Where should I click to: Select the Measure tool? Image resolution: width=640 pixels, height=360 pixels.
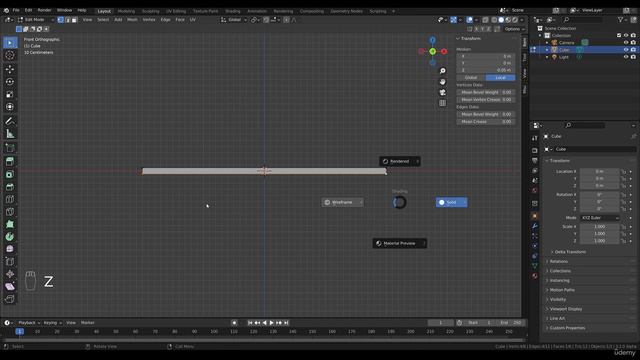[10, 134]
